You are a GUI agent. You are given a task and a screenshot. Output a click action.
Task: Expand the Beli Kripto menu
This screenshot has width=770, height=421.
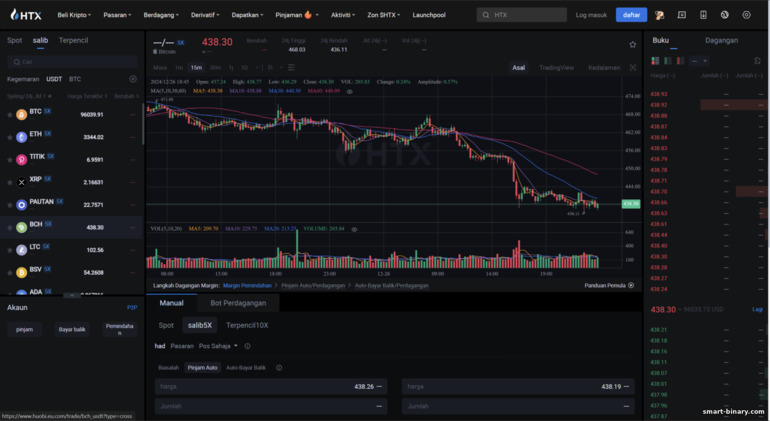(74, 15)
